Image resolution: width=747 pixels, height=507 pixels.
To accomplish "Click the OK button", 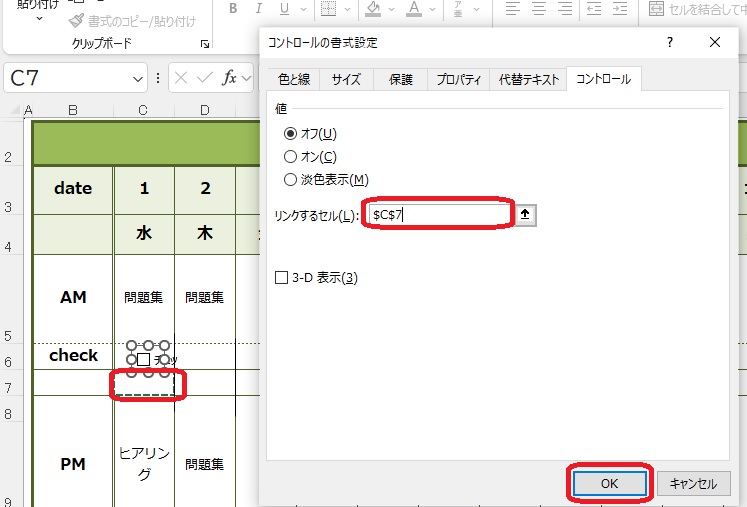I will [x=610, y=483].
